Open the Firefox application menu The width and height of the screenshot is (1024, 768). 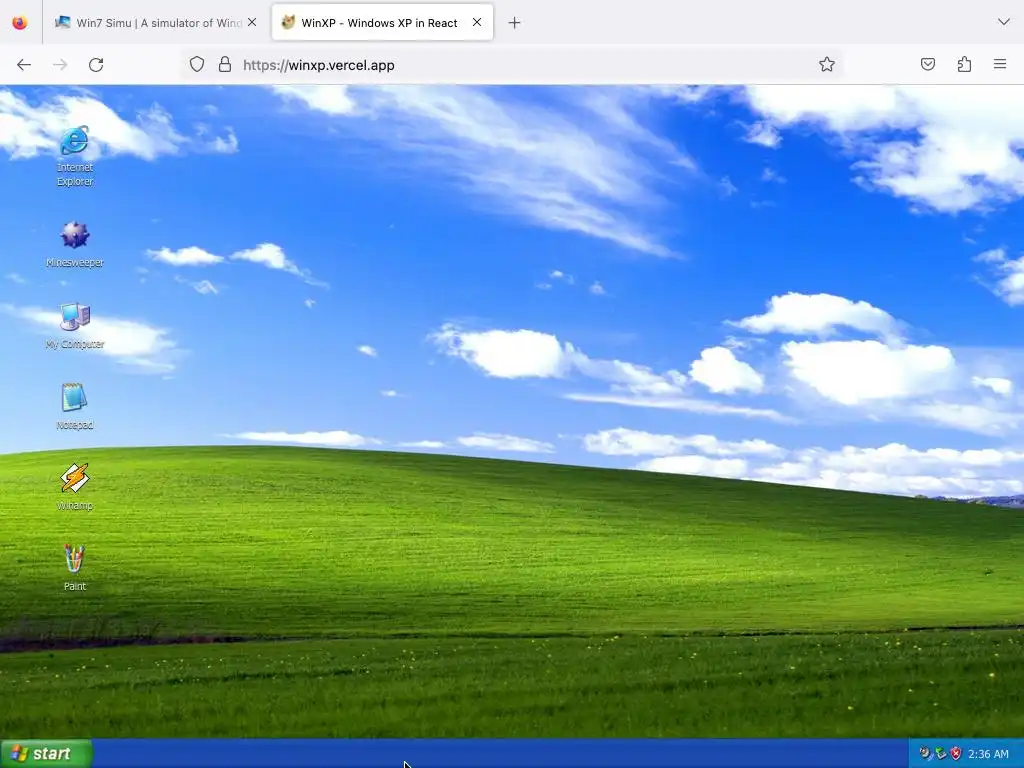click(x=1000, y=64)
